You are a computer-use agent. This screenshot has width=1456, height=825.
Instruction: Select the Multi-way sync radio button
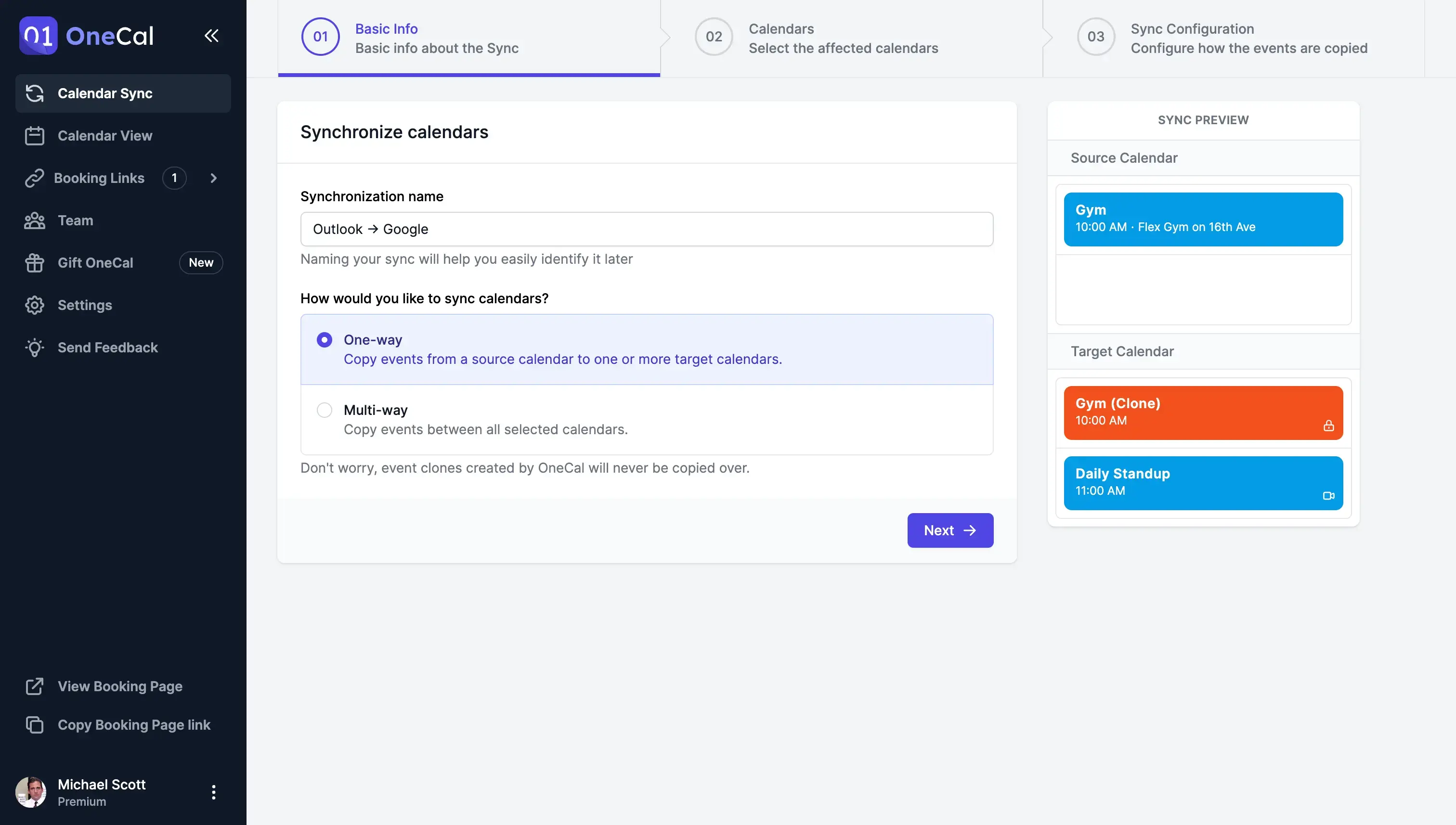(x=324, y=410)
